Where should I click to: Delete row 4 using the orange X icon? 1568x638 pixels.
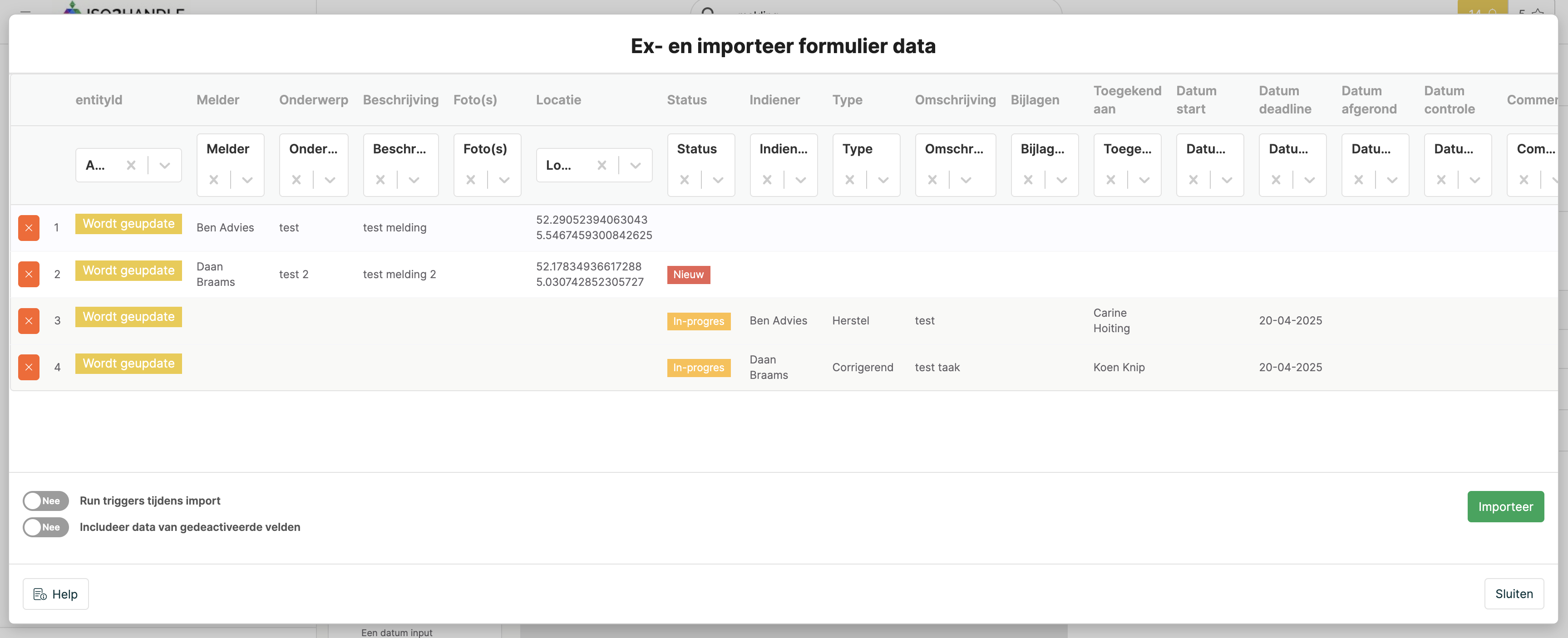(x=29, y=368)
